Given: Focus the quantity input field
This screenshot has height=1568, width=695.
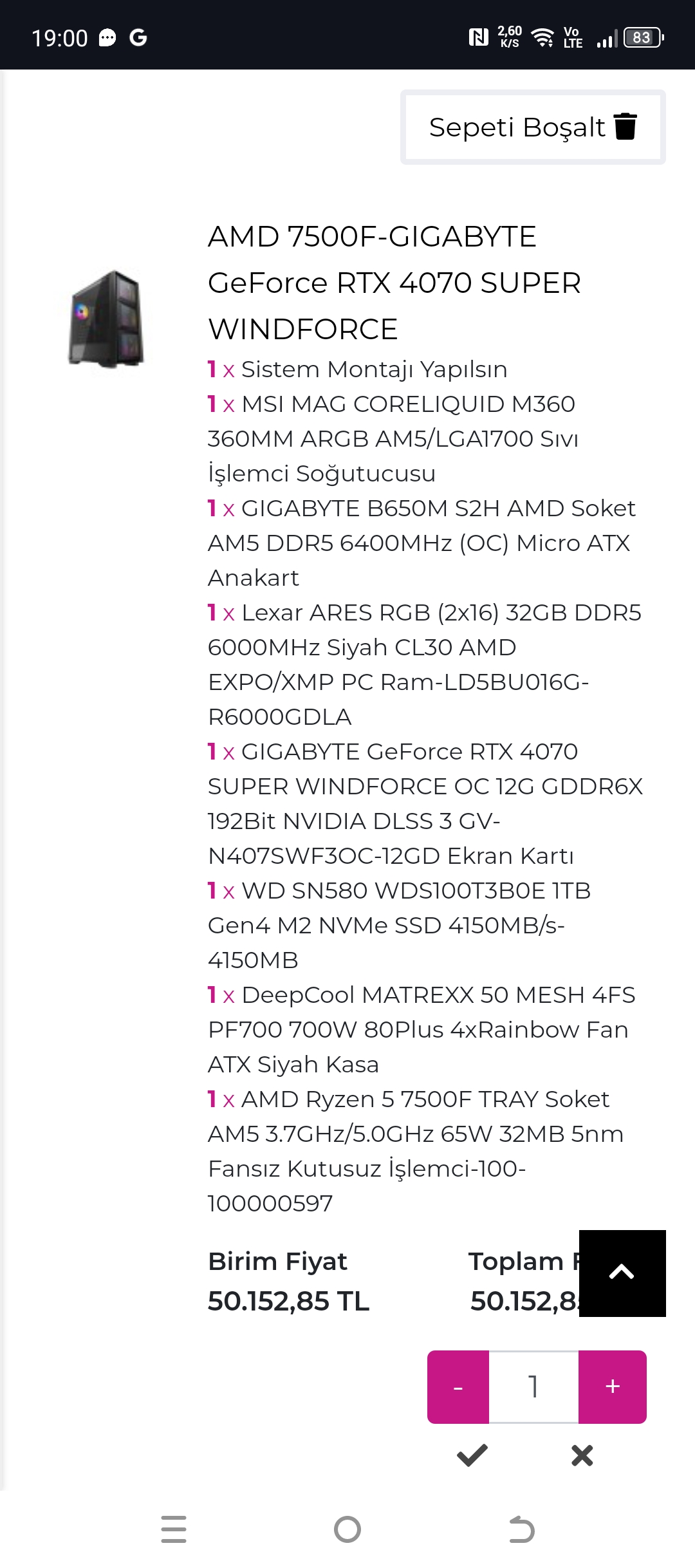Looking at the screenshot, I should click(533, 1386).
